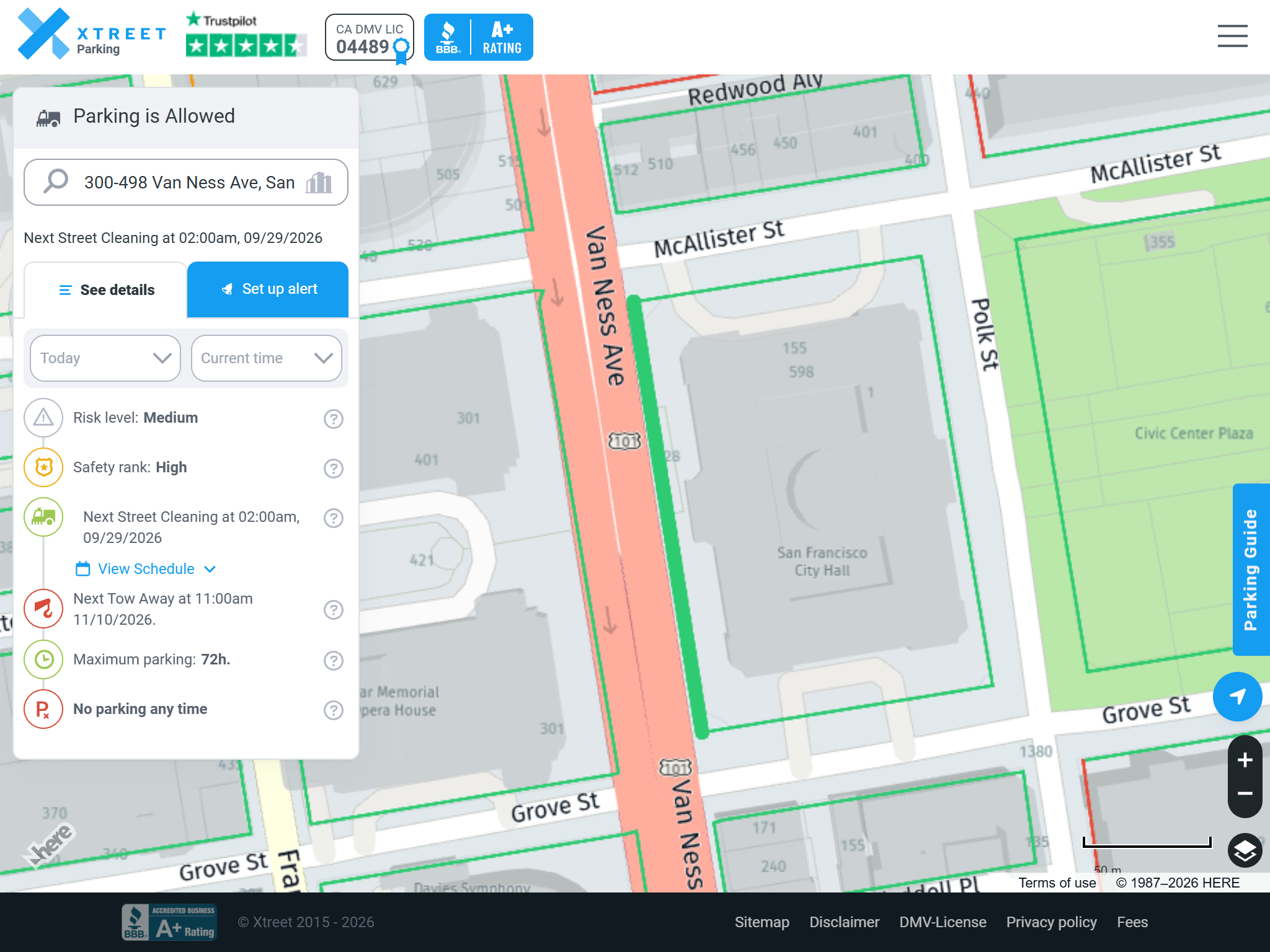Zoom in on the map
Viewport: 1270px width, 952px height.
pos(1245,760)
